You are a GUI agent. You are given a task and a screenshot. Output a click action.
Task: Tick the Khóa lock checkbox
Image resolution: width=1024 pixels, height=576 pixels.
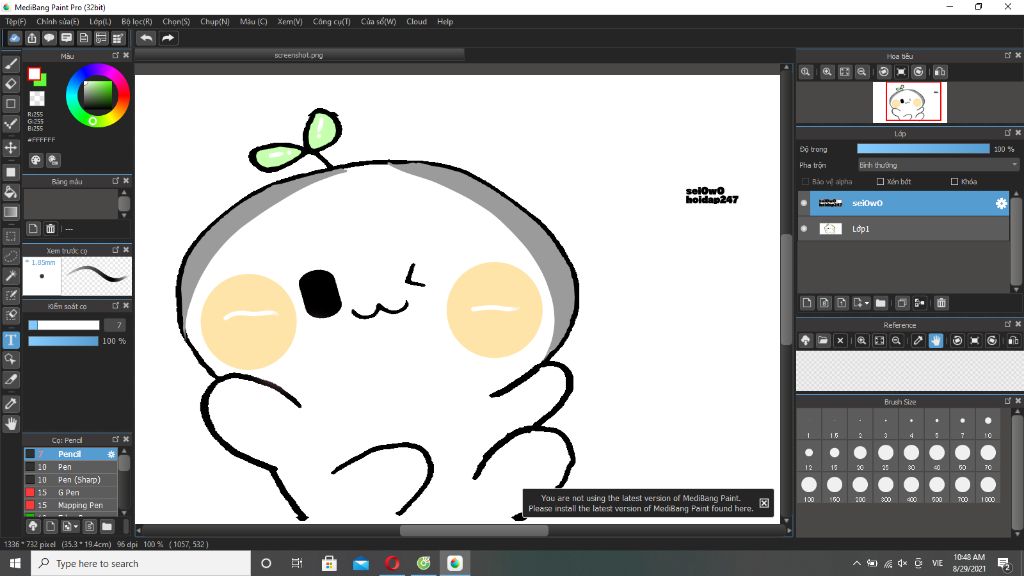coord(955,182)
